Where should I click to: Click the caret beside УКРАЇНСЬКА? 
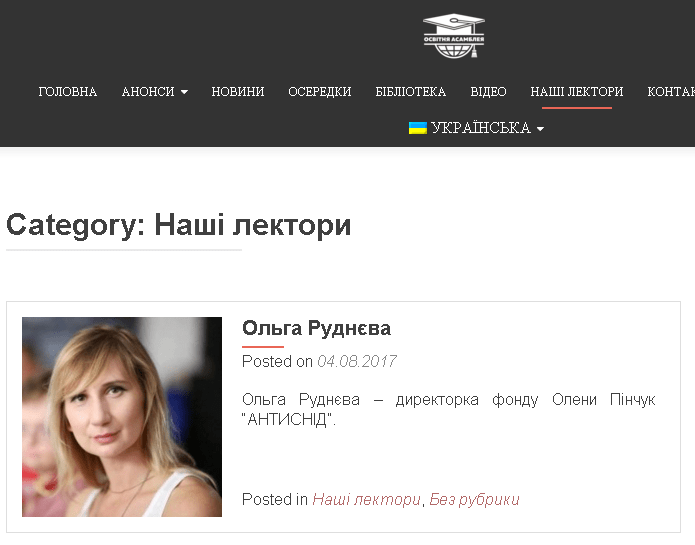[540, 129]
